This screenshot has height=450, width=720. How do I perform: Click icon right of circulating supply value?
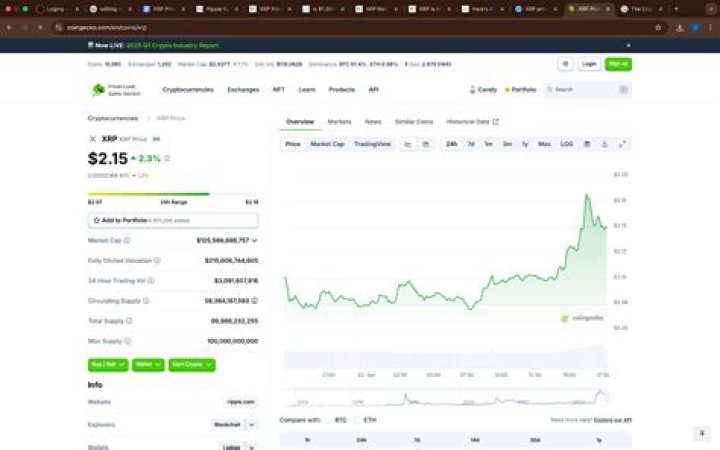pyautogui.click(x=254, y=301)
